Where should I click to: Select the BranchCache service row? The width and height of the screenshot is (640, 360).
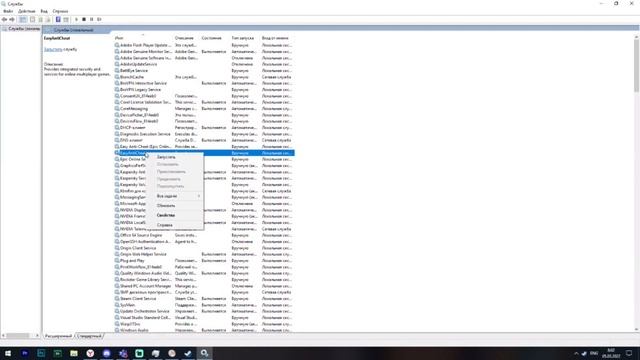[204, 77]
